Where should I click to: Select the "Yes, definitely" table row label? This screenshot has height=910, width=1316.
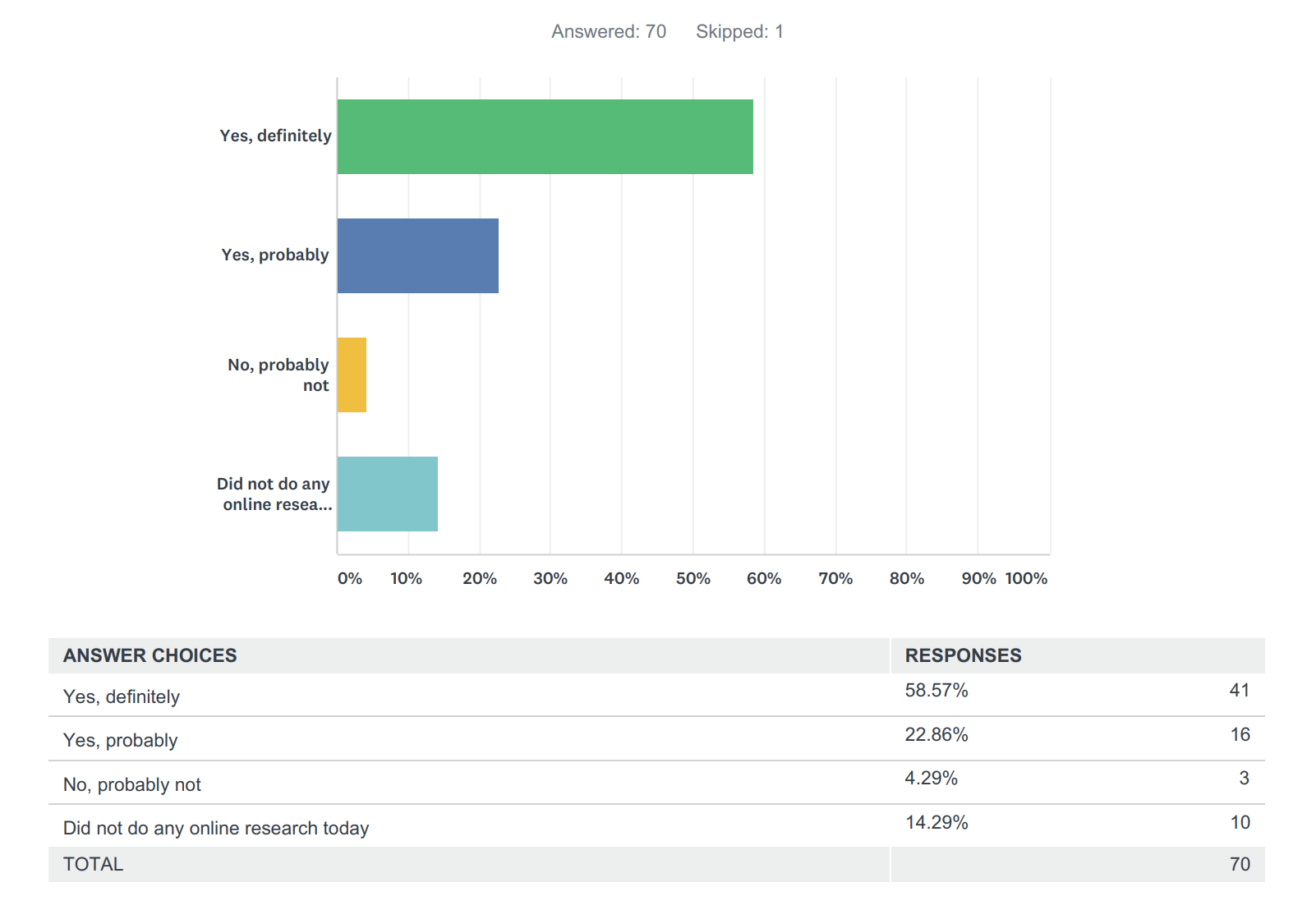122,696
